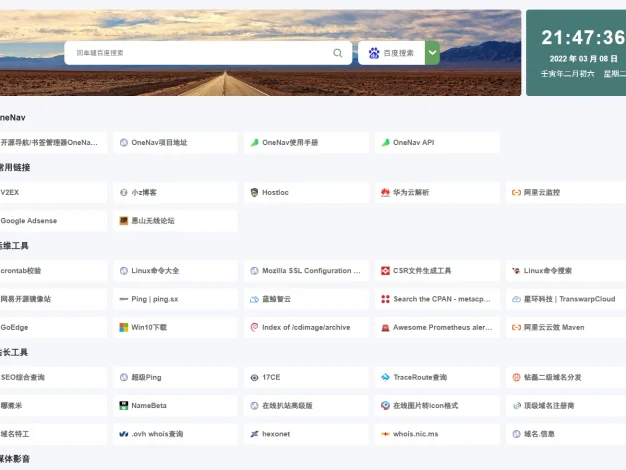
Task: Click the Huawei Cloud DNS icon
Action: tap(385, 192)
